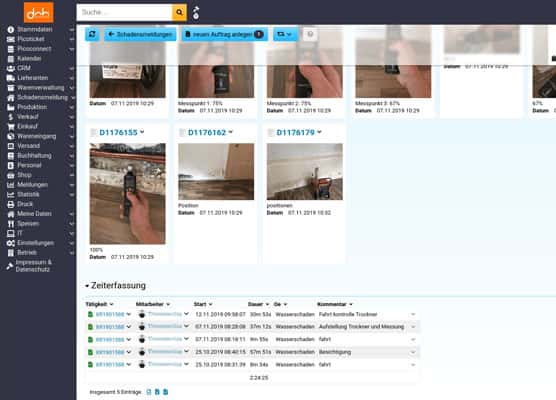Click the Messpunkt 2: 75% caption
Screen dimensions: 556x400
click(289, 104)
